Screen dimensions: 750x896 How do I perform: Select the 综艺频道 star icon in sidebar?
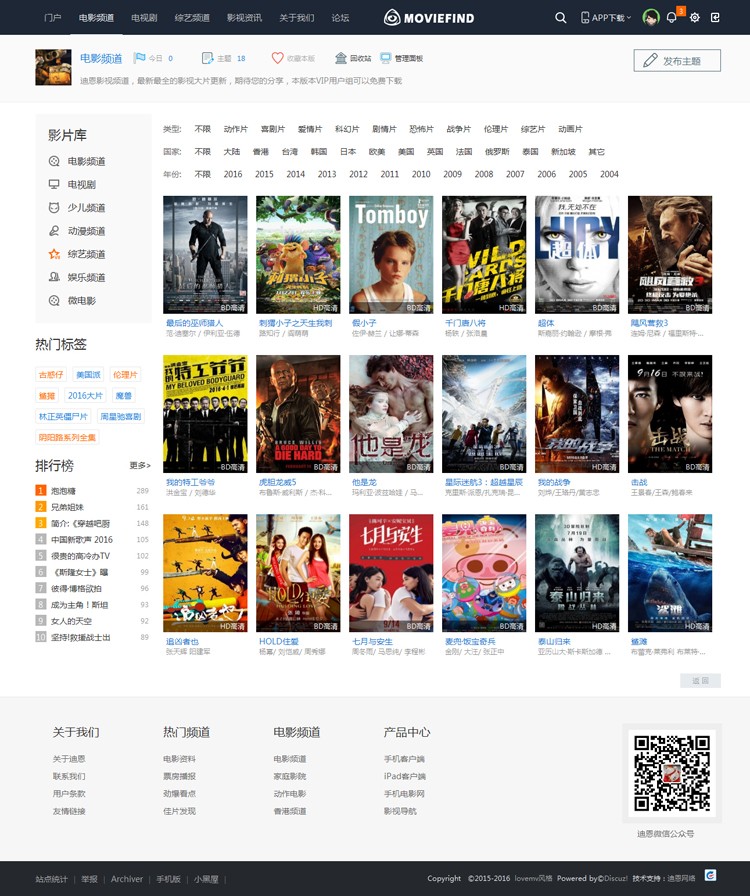[x=54, y=254]
